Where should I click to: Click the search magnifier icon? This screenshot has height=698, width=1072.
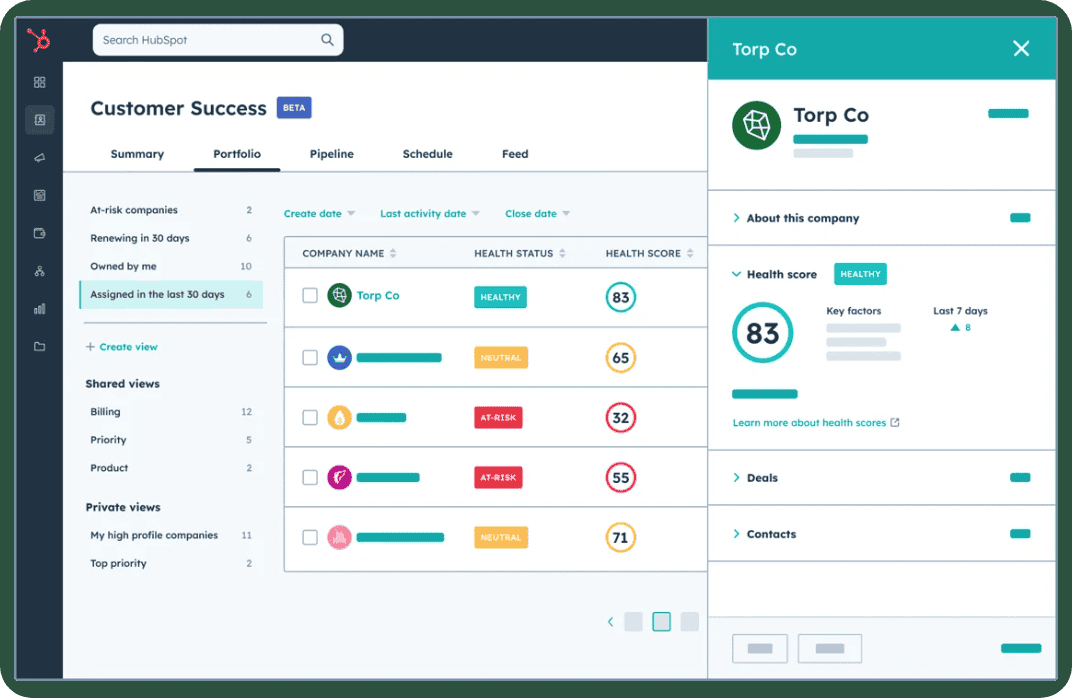327,40
